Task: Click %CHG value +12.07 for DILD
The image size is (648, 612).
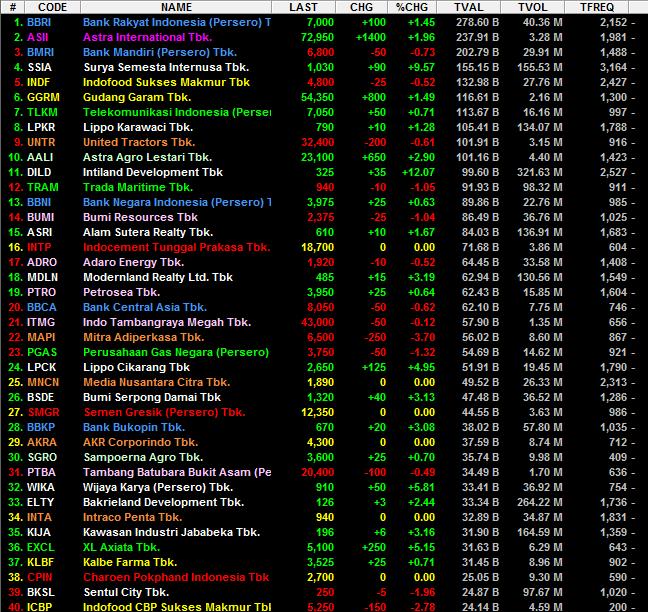Action: pos(418,172)
